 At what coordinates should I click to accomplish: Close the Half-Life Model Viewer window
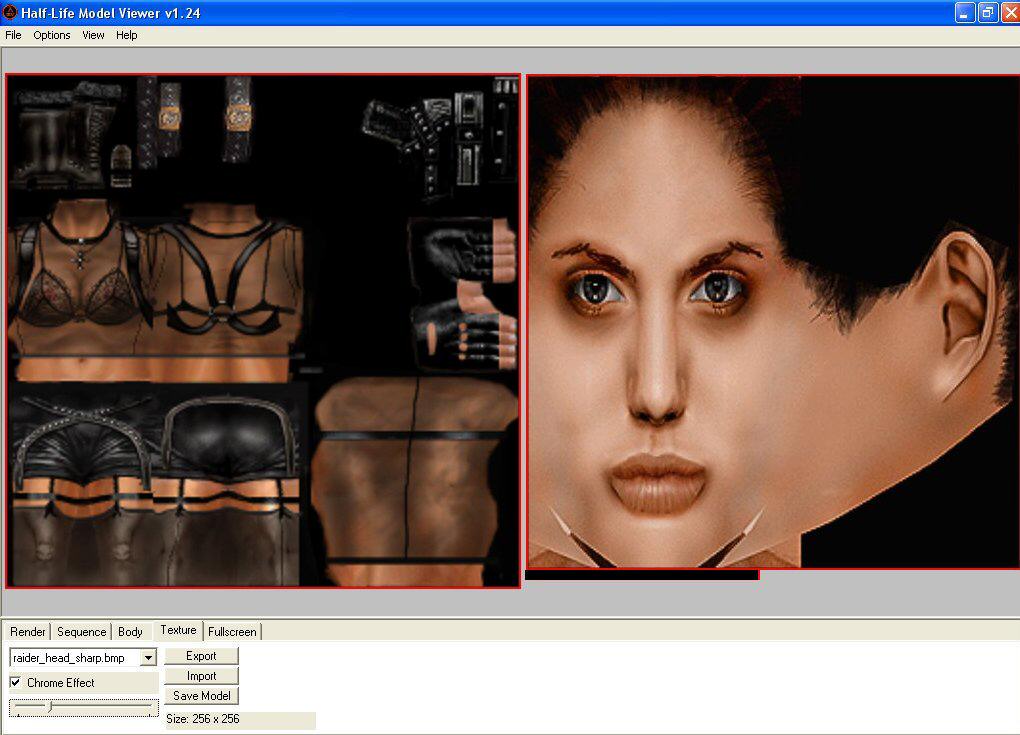[x=1011, y=12]
